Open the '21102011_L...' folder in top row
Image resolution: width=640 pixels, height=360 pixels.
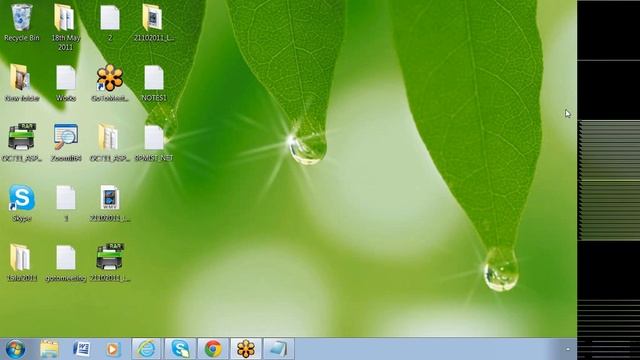pos(153,22)
